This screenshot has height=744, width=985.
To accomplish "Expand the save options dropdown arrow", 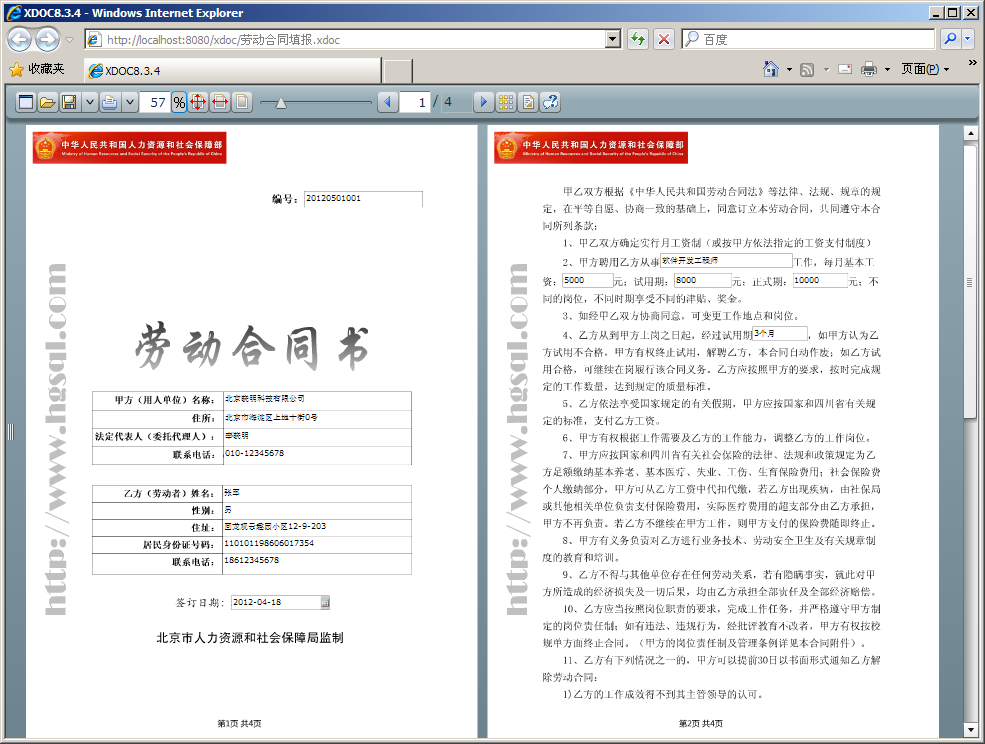I will (89, 102).
